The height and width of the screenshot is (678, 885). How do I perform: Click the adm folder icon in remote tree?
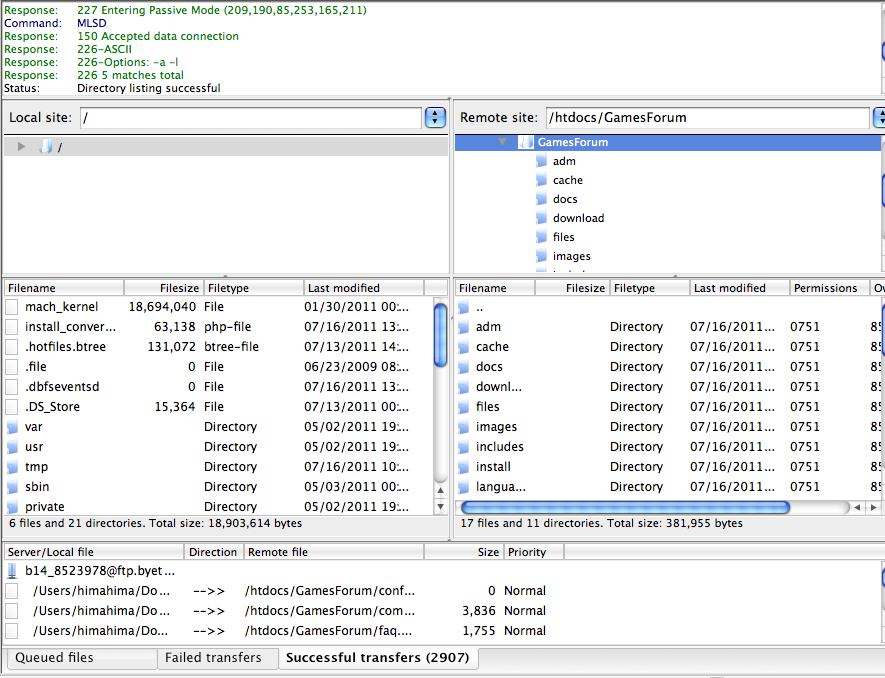541,161
